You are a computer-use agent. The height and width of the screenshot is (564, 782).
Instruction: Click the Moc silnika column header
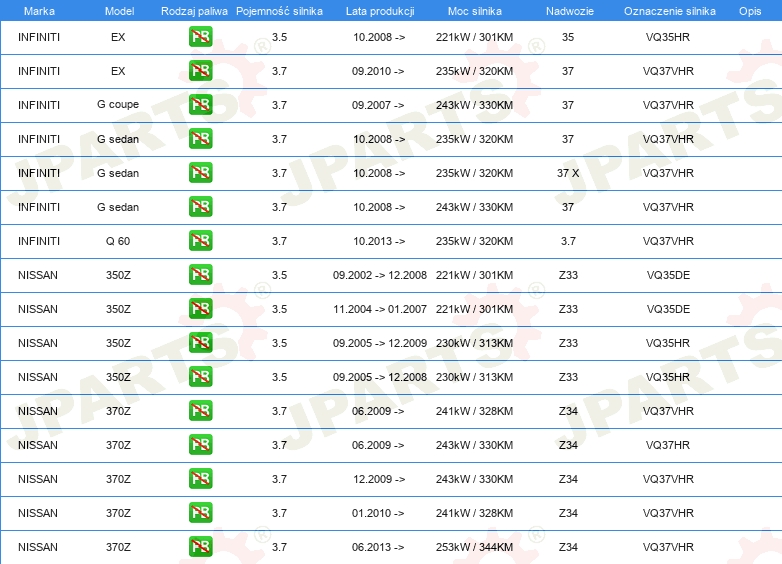click(474, 11)
